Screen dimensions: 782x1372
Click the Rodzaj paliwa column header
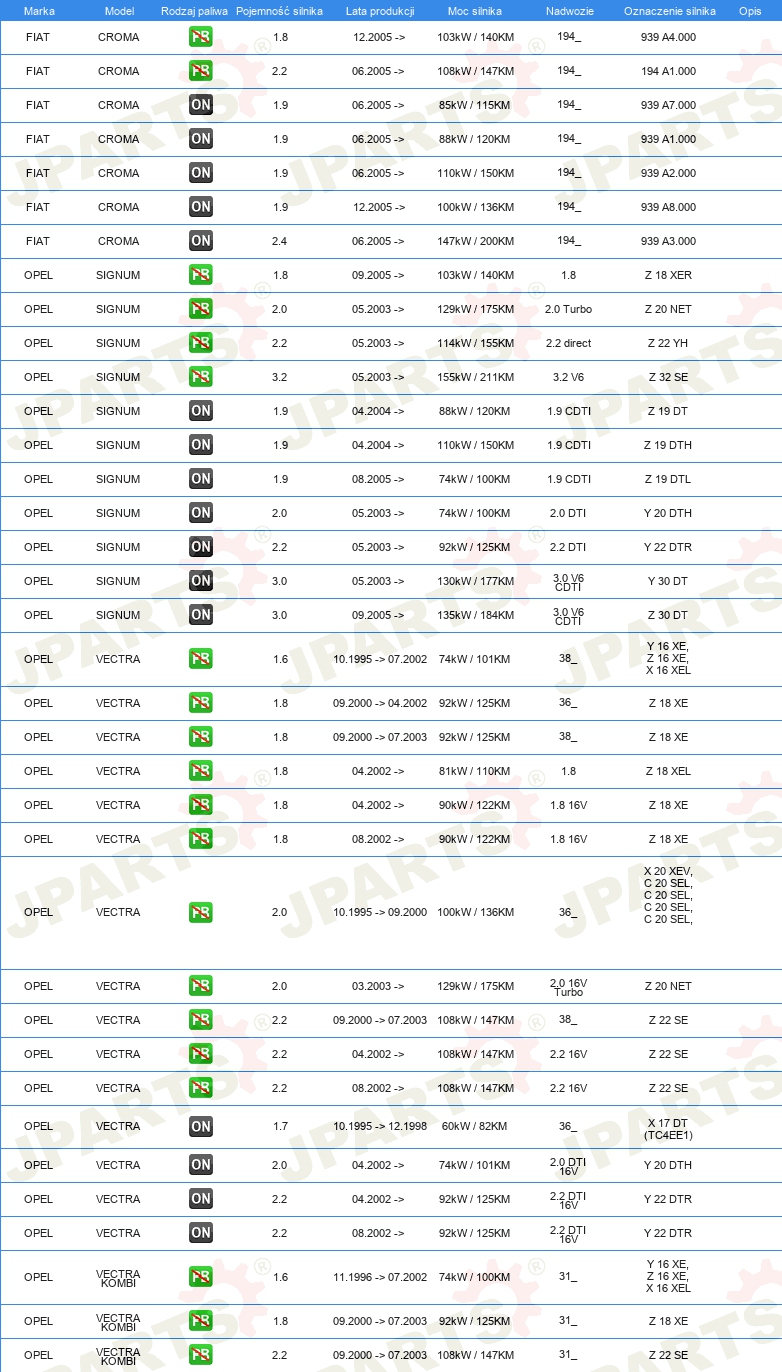click(x=194, y=10)
